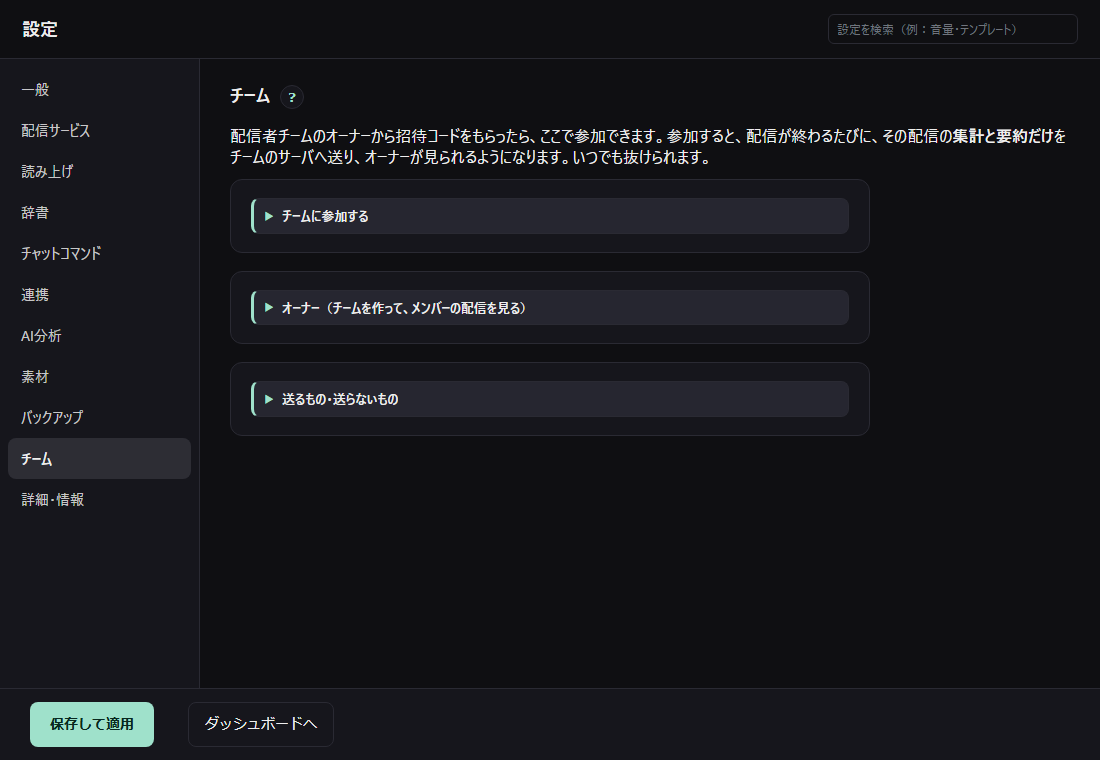Click the triangle arrow beside 送るもの・送らないもの

click(269, 399)
